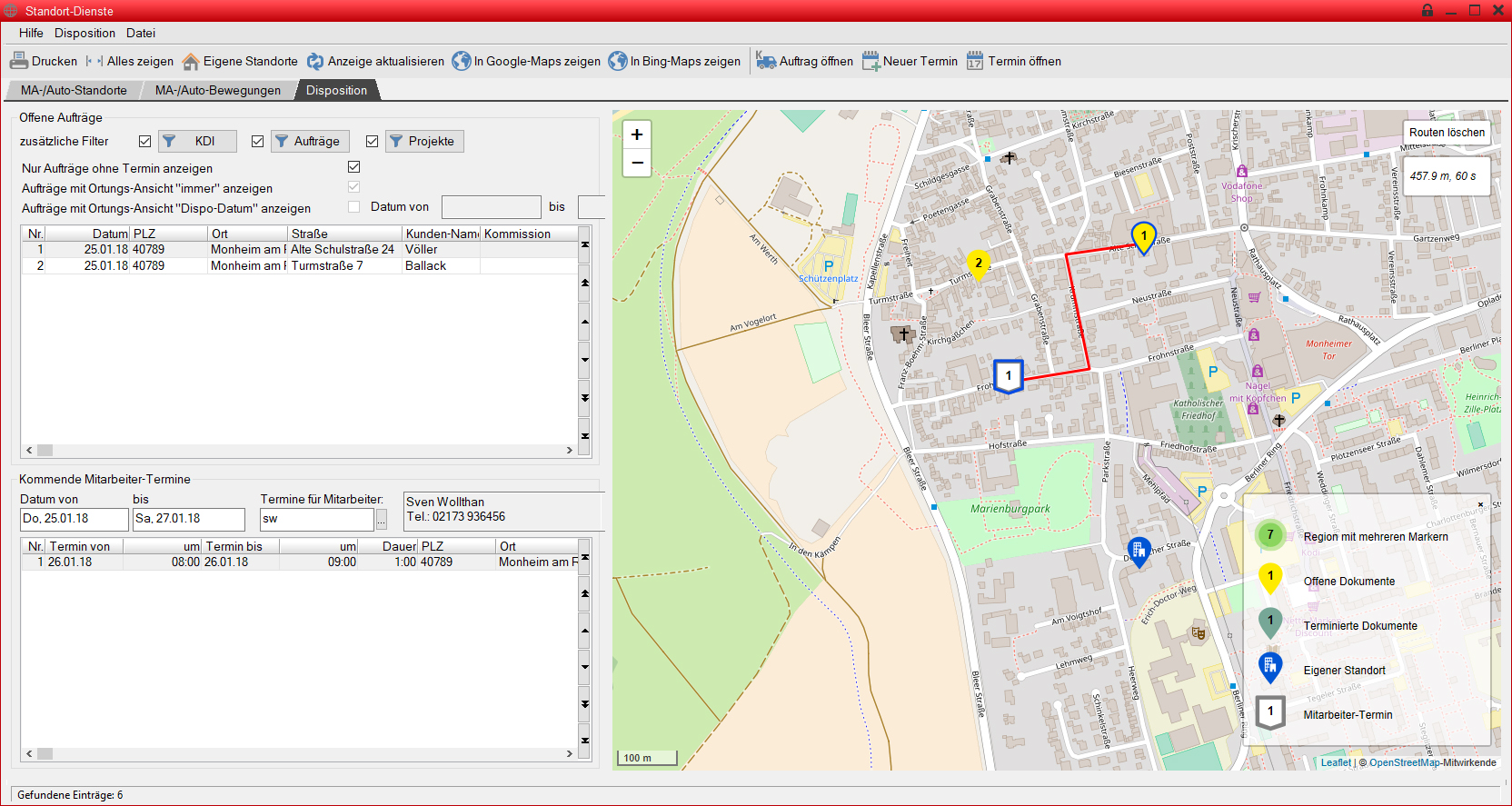Click the Straße column header

[344, 234]
